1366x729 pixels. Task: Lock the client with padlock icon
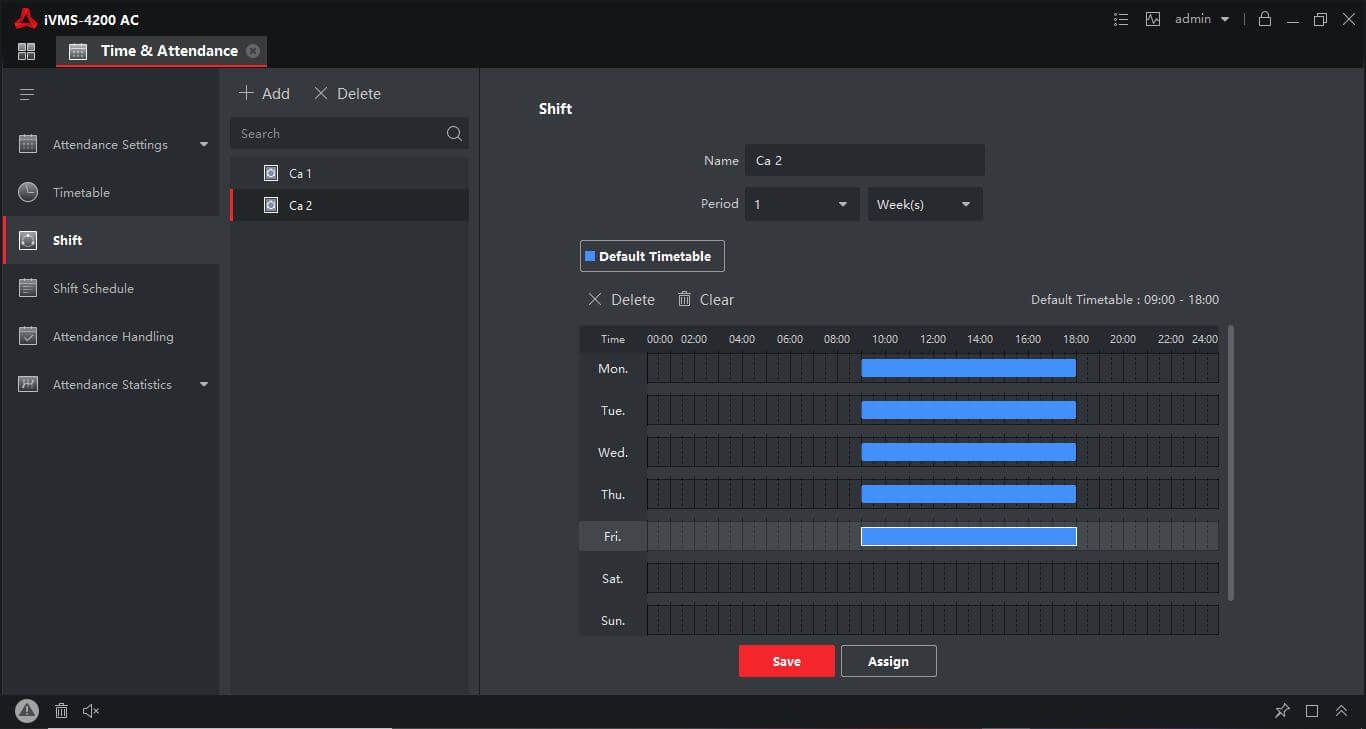[1265, 19]
